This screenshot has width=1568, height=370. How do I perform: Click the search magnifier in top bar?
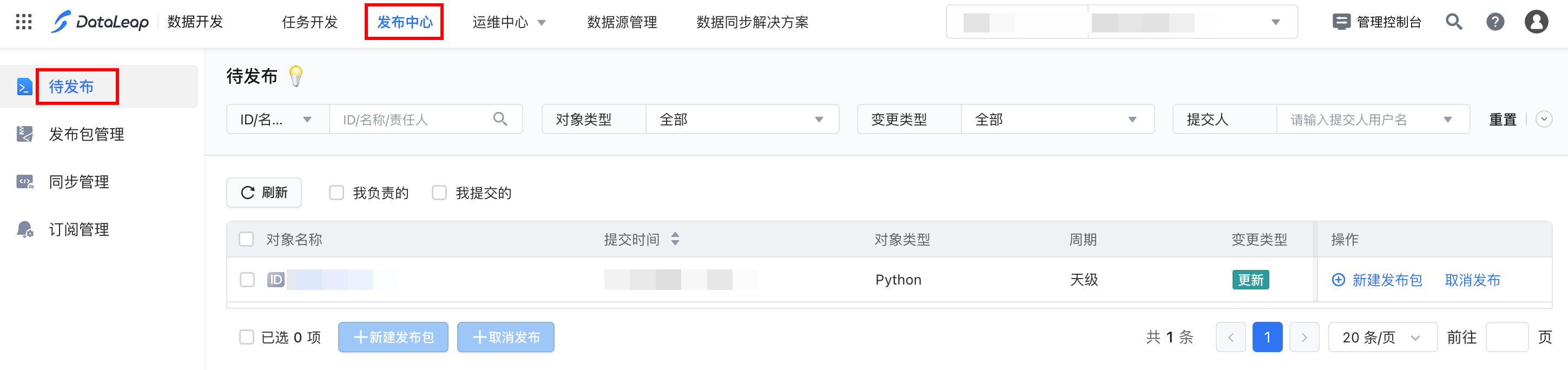1453,22
